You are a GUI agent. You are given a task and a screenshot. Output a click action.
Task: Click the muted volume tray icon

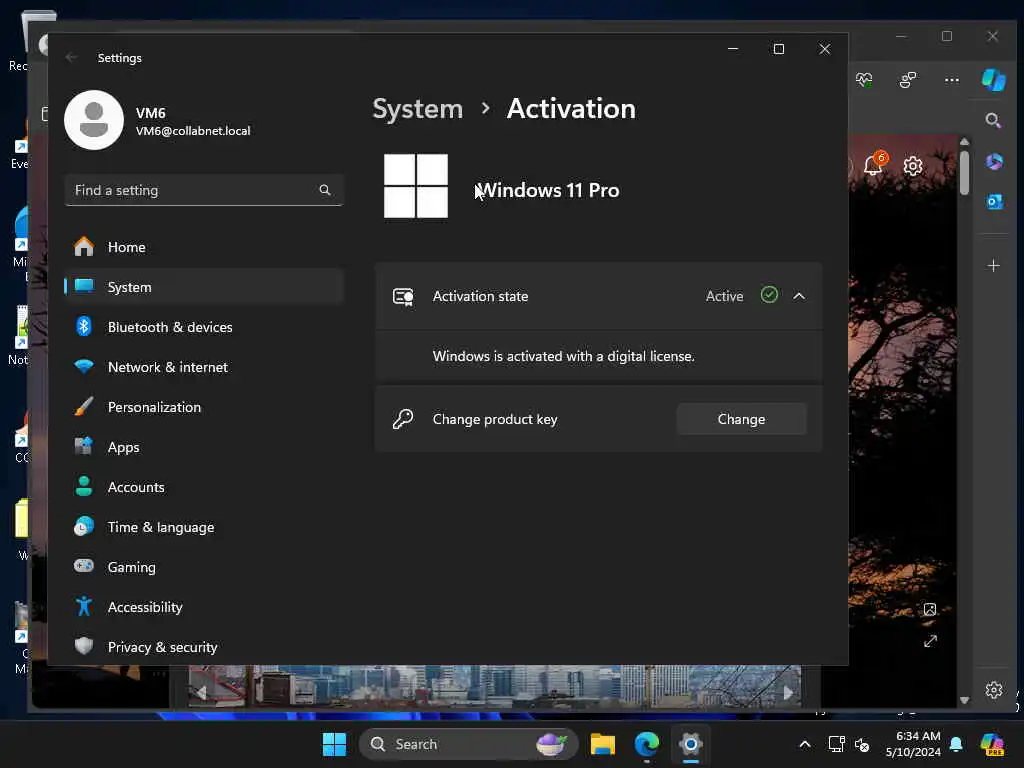pos(862,744)
